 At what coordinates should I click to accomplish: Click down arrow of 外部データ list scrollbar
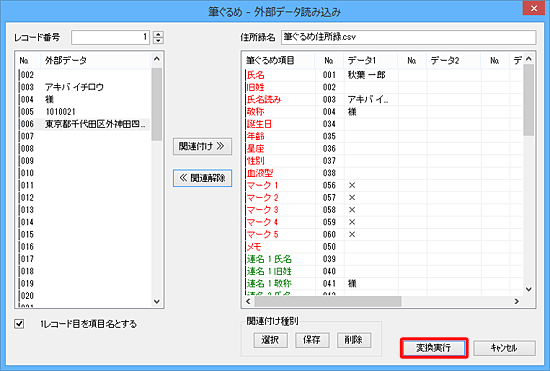coord(157,302)
